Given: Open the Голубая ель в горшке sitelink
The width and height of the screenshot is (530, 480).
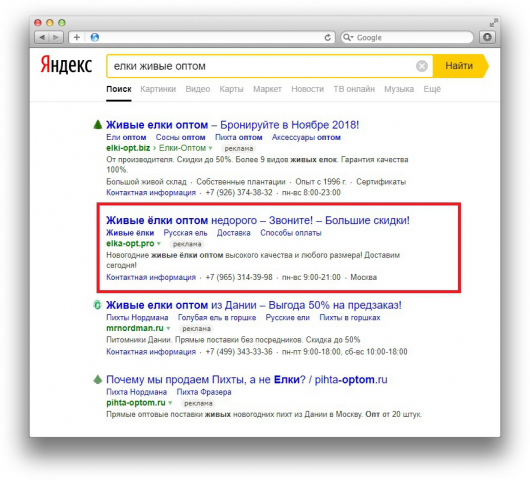Looking at the screenshot, I should pos(217,318).
